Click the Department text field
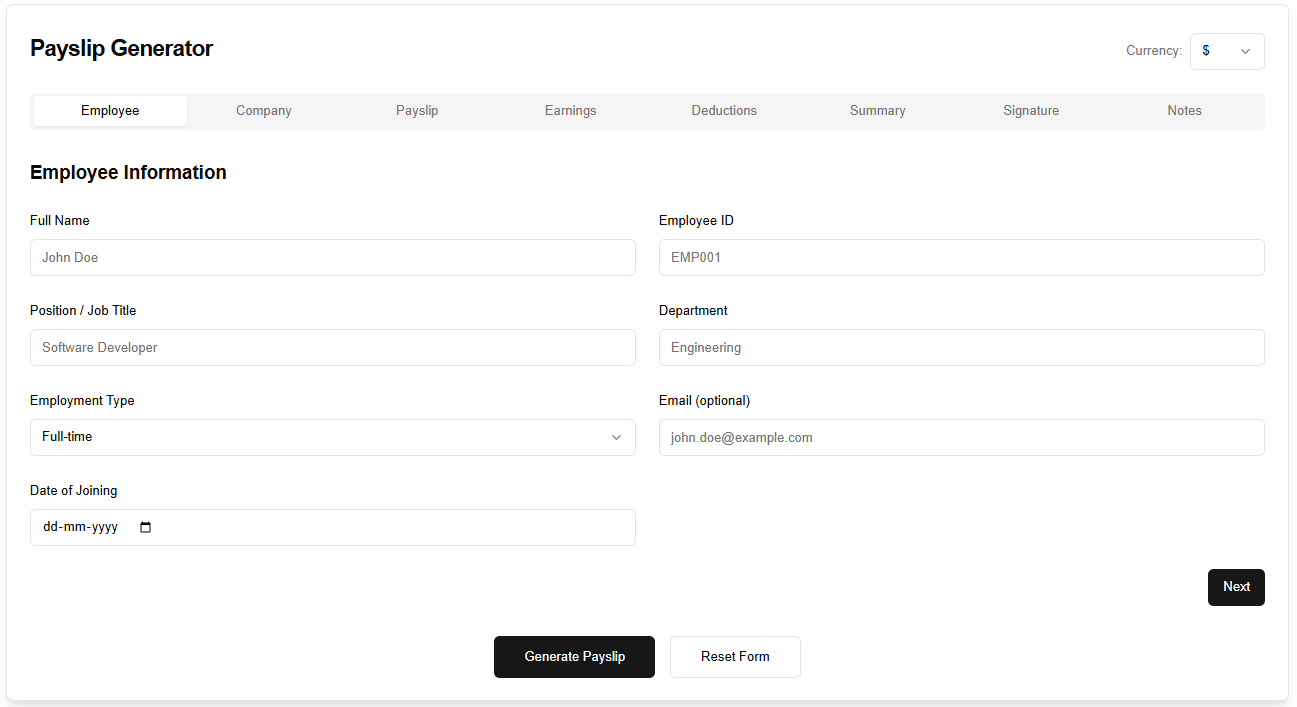The image size is (1297, 707). (x=961, y=347)
